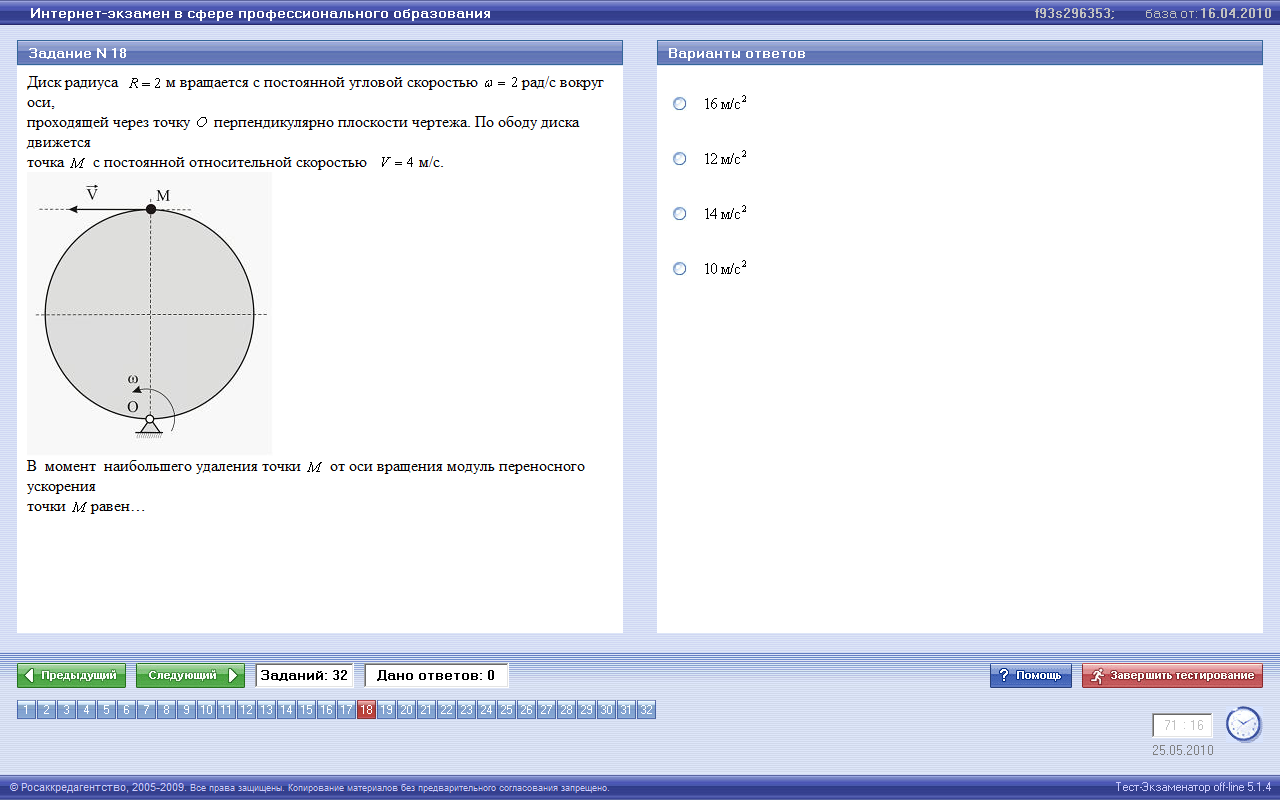The image size is (1280, 800).
Task: Click the Дано ответов: 0 counter field
Action: tap(436, 676)
